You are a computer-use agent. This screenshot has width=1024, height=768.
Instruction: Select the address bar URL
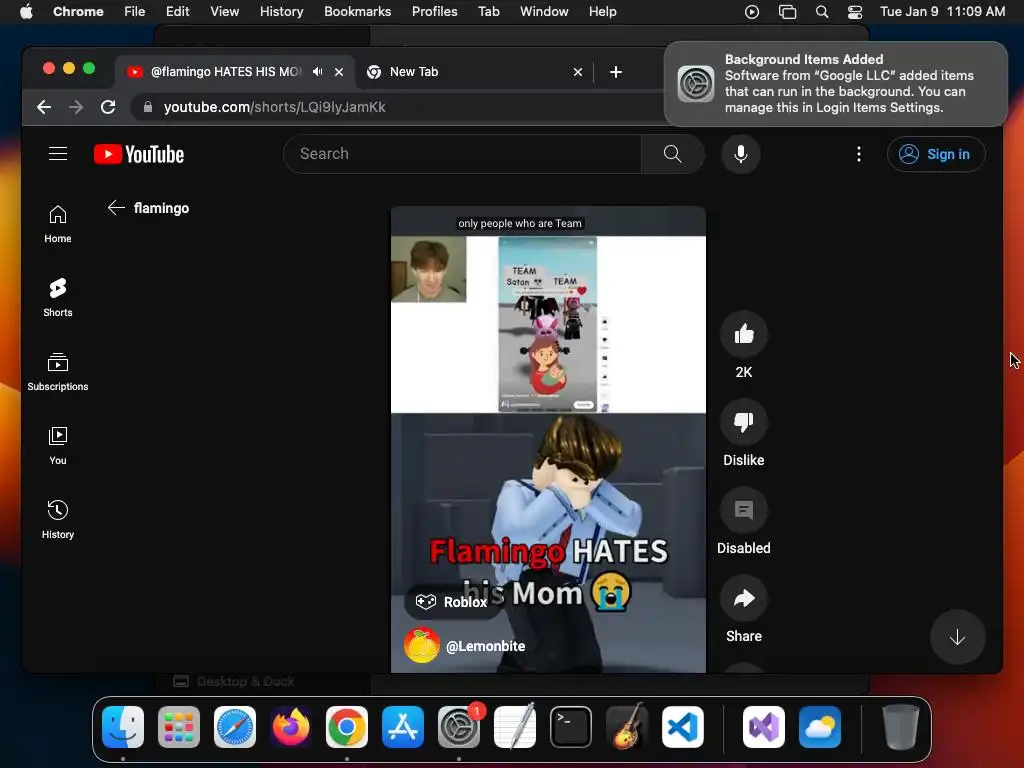tap(274, 107)
